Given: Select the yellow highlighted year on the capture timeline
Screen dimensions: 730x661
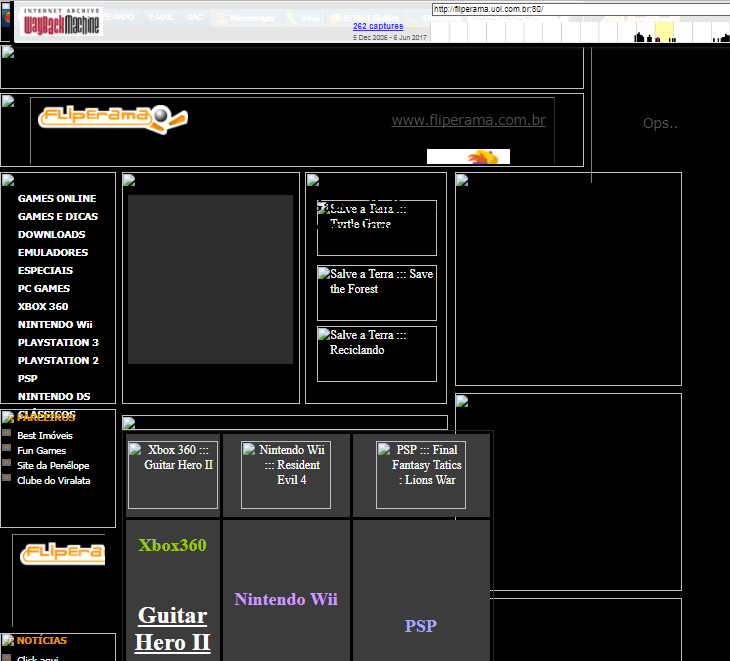Looking at the screenshot, I should [x=664, y=32].
